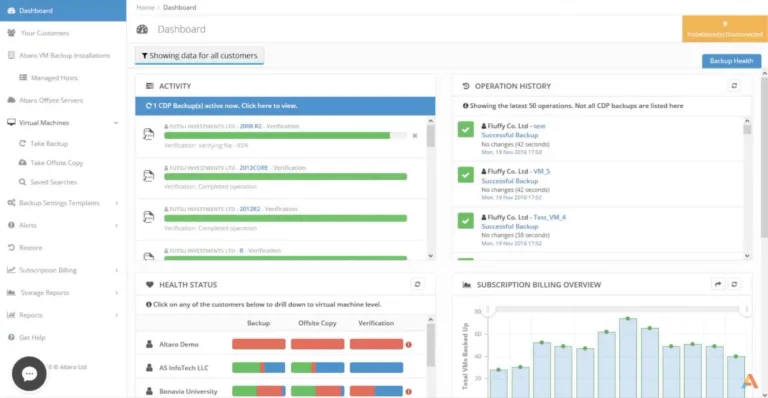768x398 pixels.
Task: Drill down into Bonavia University
Action: click(x=188, y=391)
